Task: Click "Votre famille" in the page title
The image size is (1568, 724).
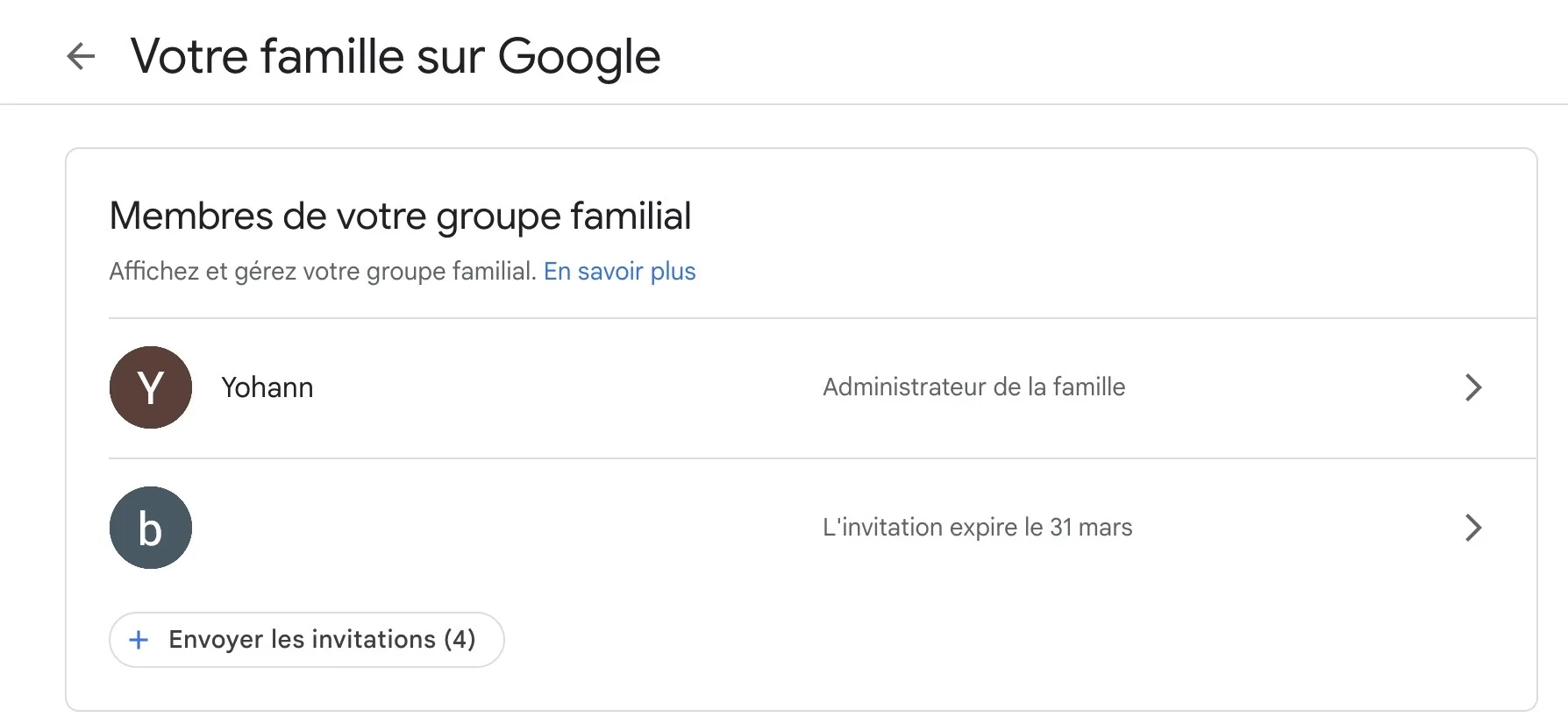Action: point(267,57)
